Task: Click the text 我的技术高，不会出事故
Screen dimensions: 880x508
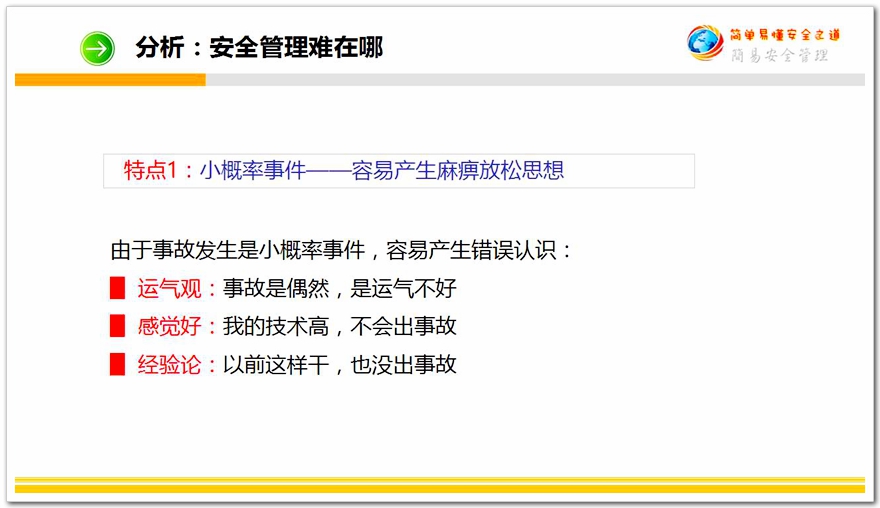Action: click(340, 326)
